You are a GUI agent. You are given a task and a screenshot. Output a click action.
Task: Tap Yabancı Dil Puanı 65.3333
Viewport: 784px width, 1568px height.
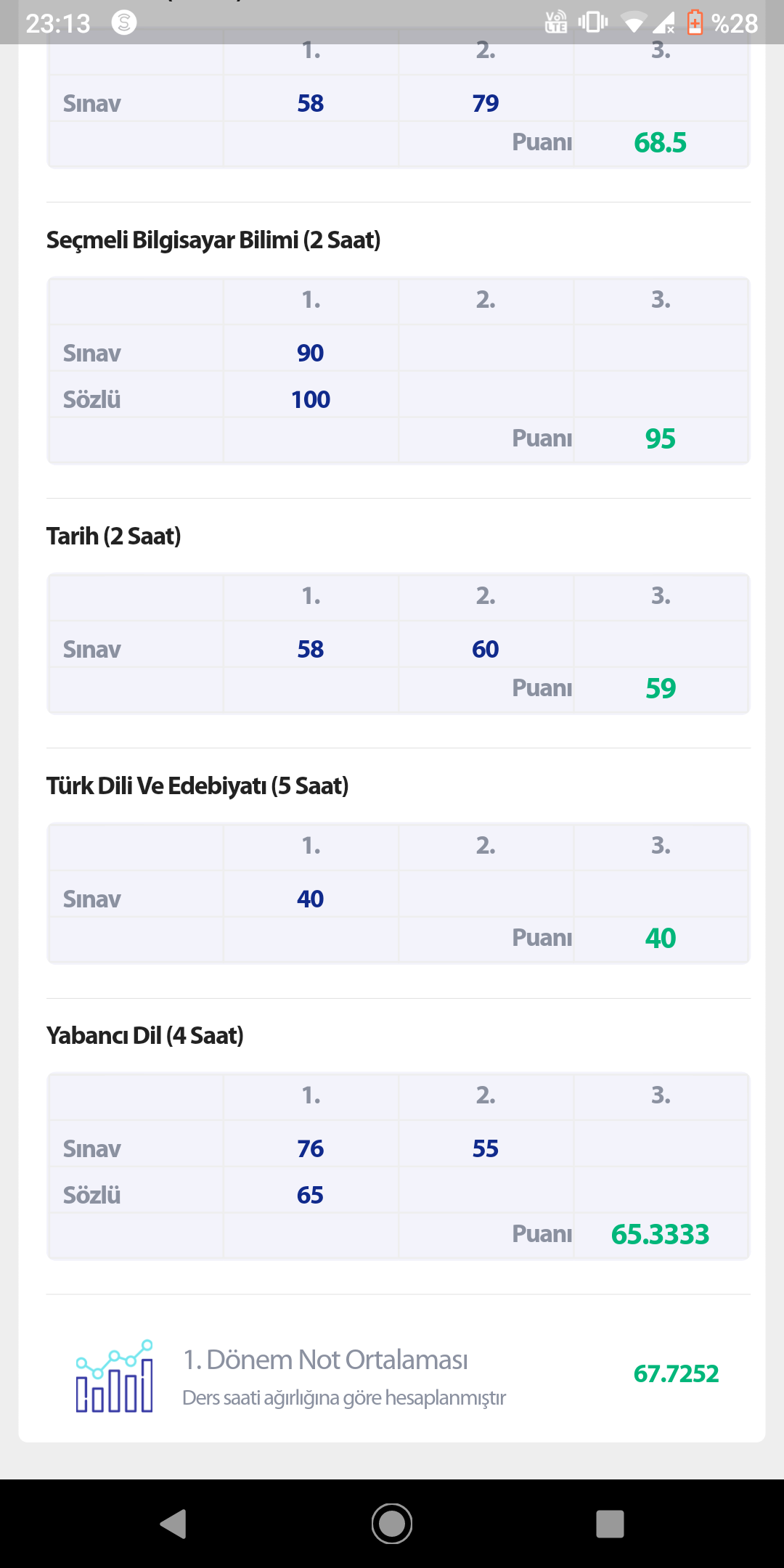[660, 1234]
